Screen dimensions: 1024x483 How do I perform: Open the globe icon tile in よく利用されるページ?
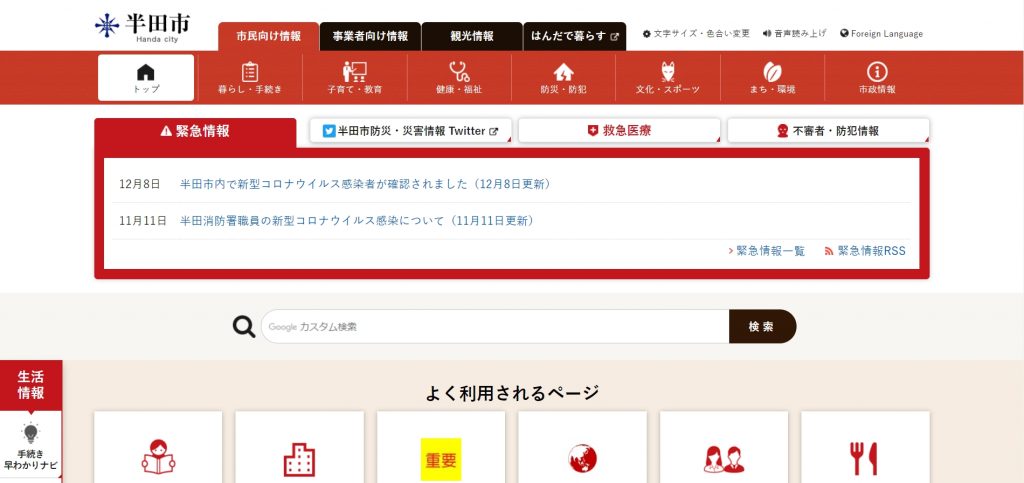[x=582, y=458]
